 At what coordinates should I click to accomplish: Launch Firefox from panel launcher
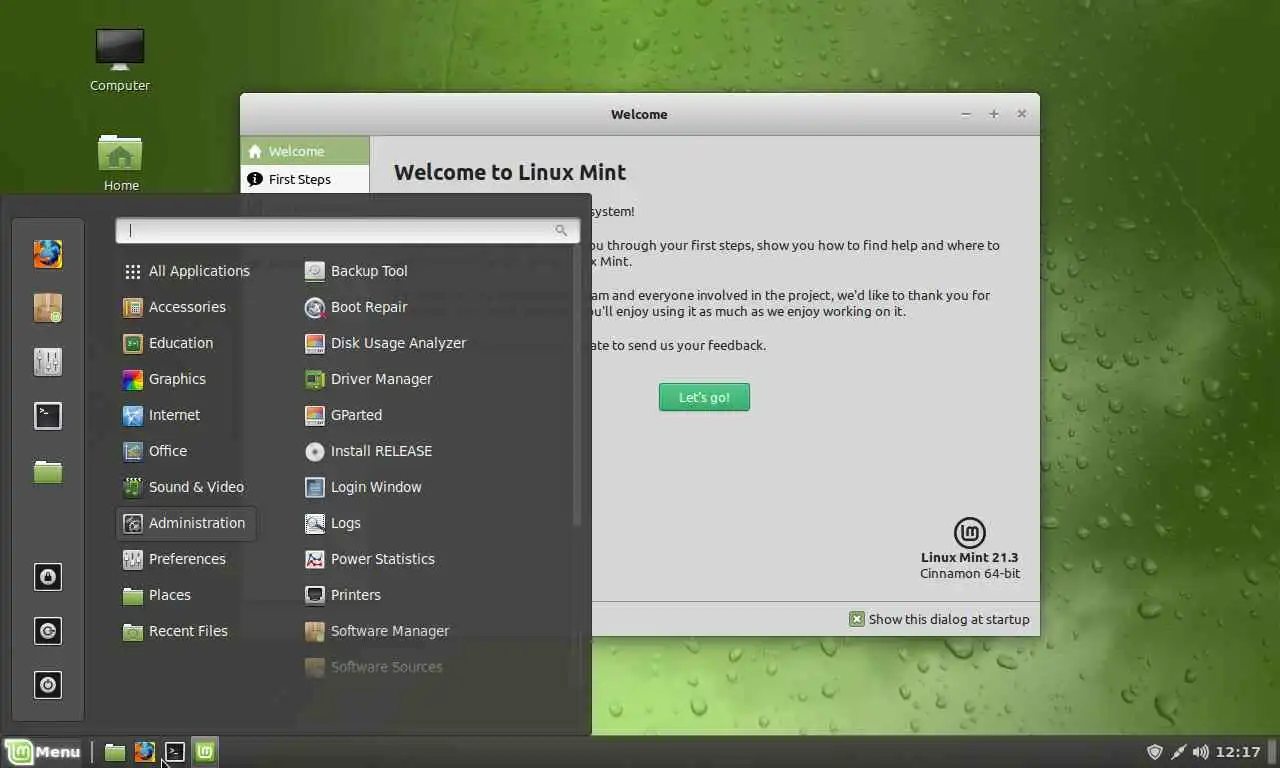point(145,752)
